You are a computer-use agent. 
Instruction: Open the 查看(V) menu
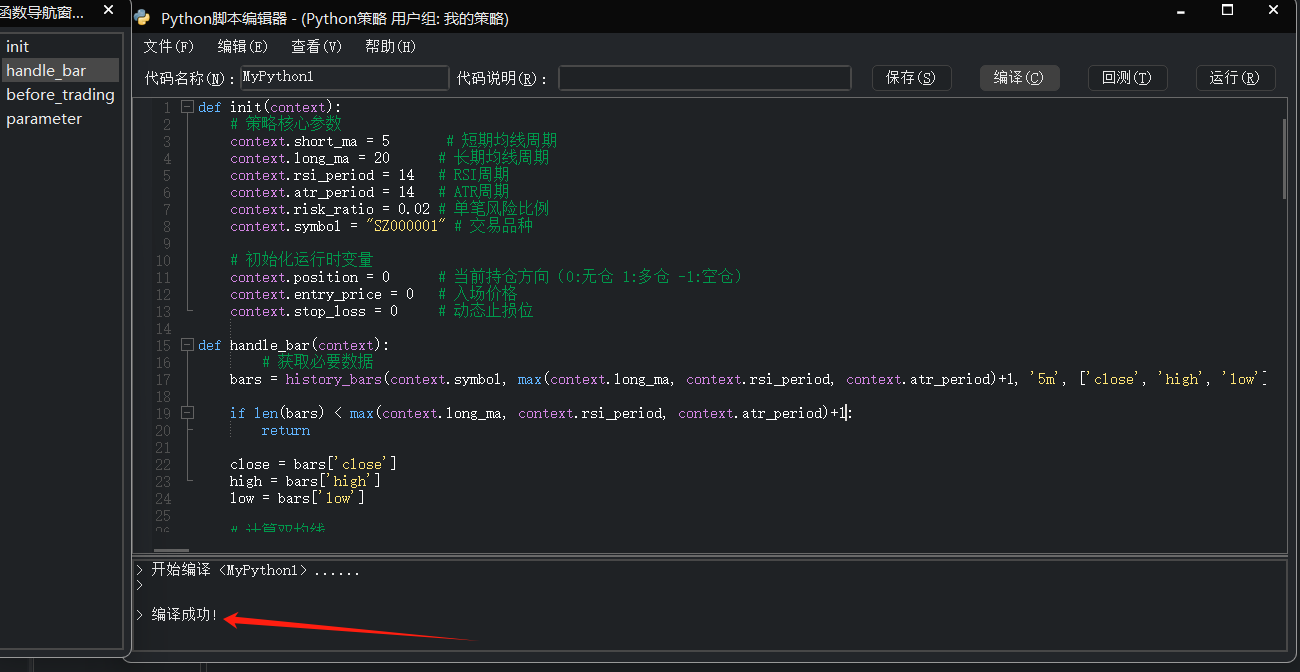click(x=316, y=46)
